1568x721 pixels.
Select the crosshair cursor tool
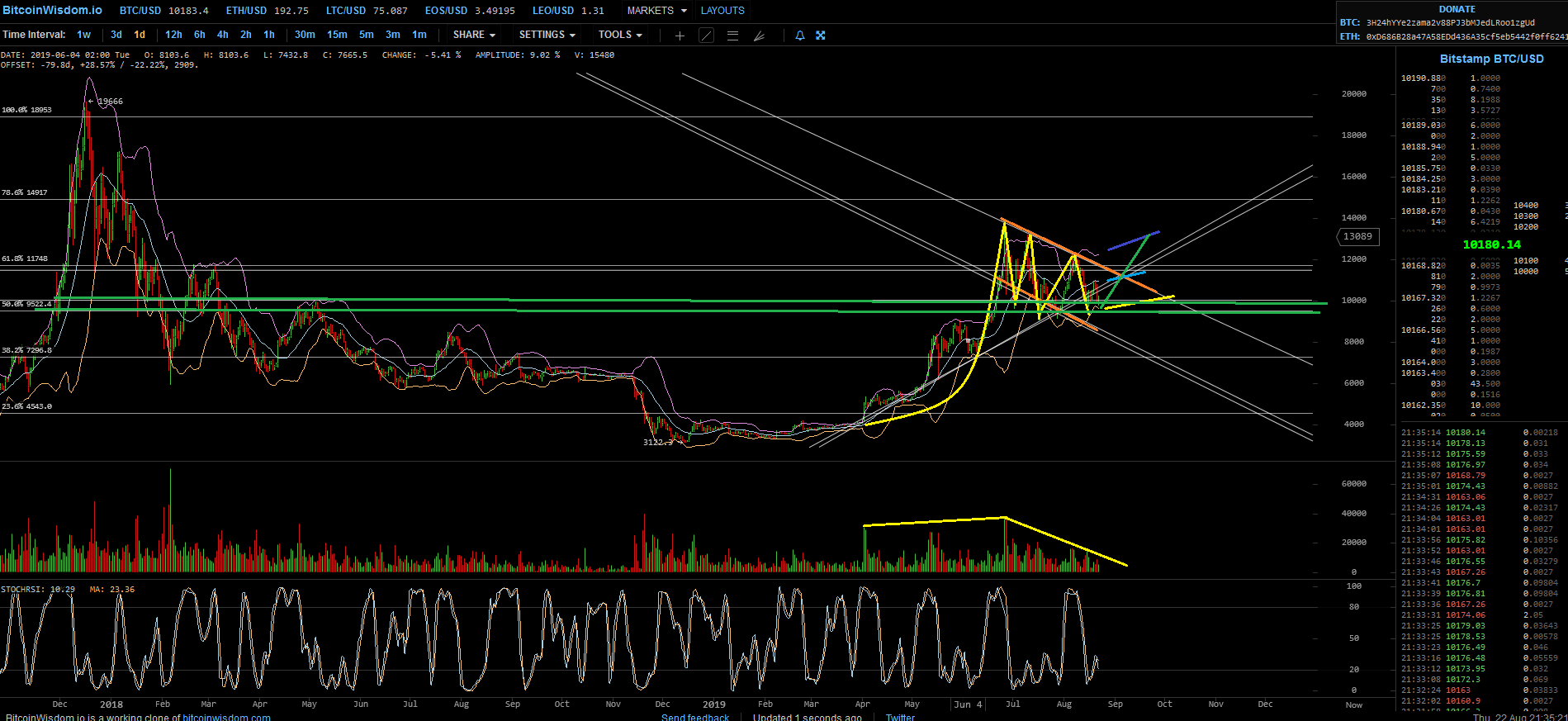click(x=680, y=36)
